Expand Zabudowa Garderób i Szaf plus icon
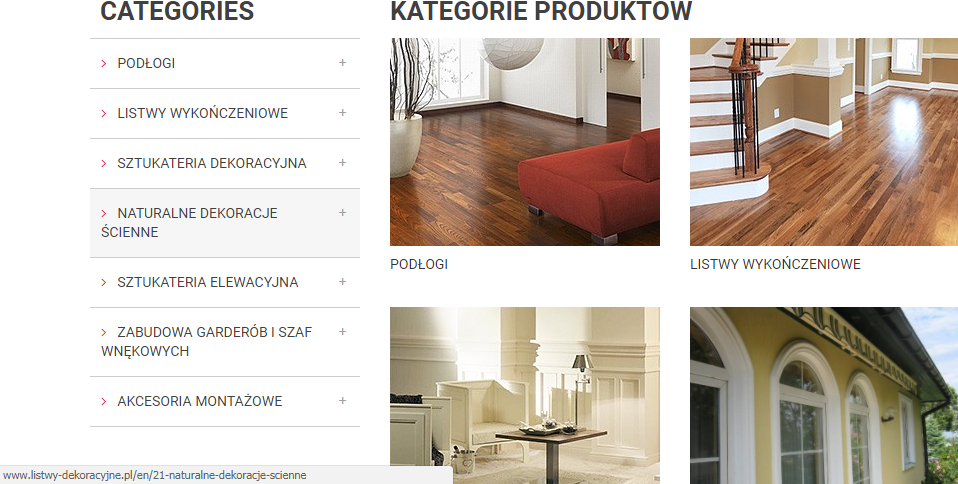This screenshot has height=484, width=958. click(x=342, y=332)
